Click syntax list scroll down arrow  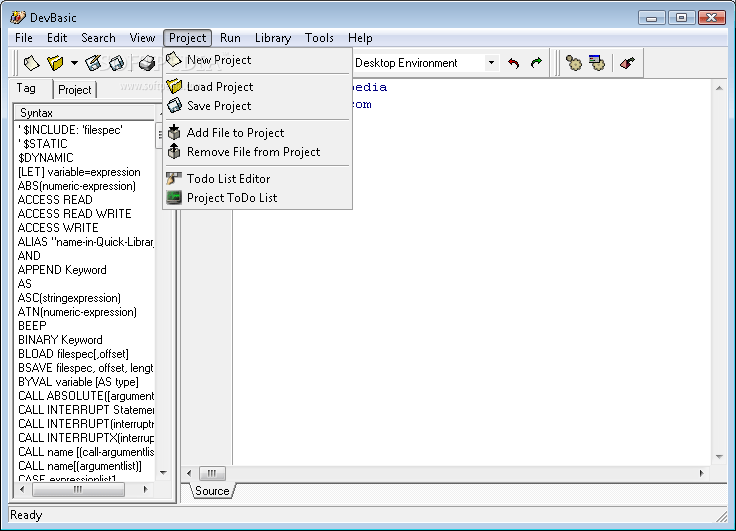click(x=163, y=473)
